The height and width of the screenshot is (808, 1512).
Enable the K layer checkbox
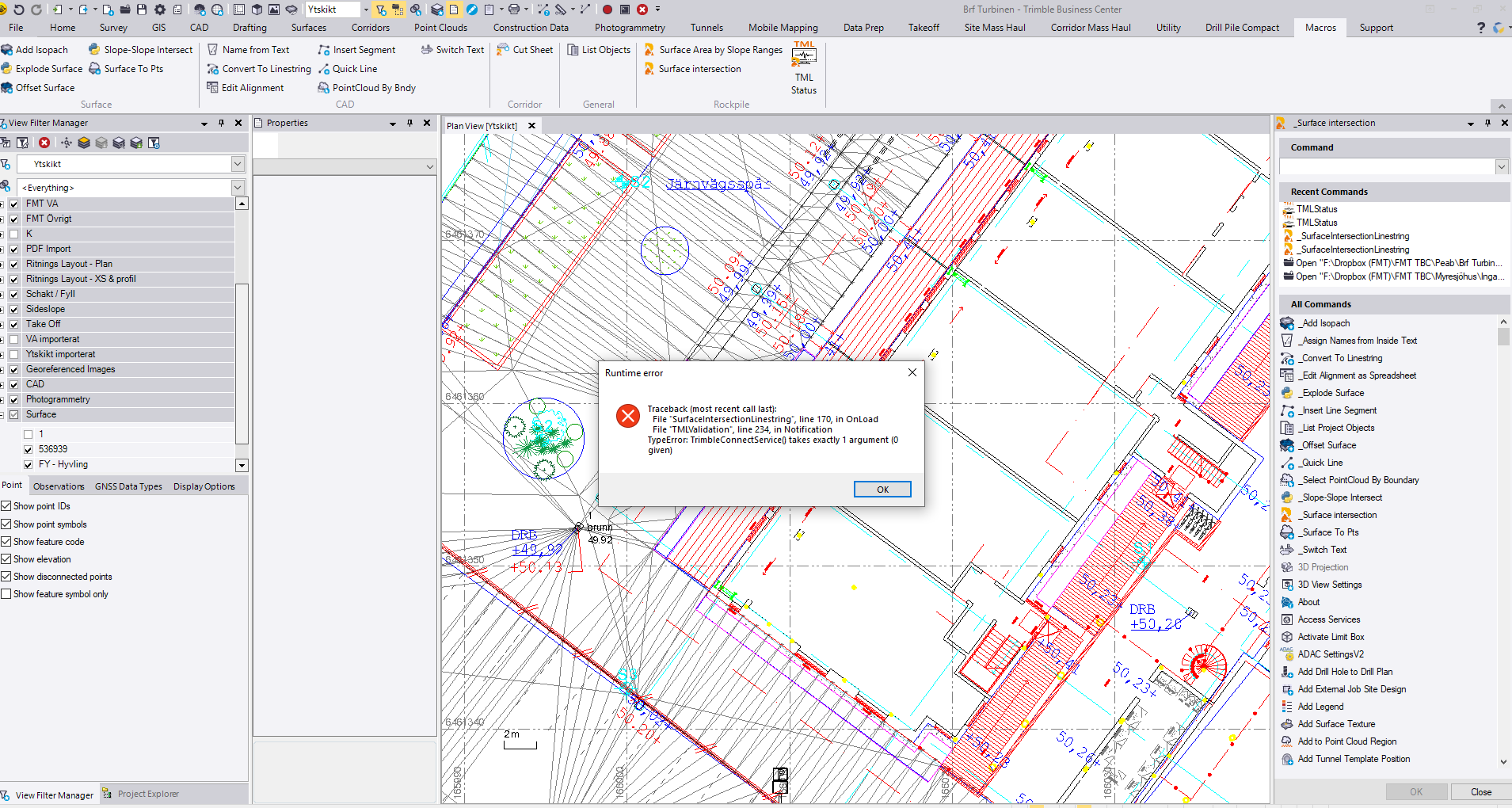[x=13, y=233]
